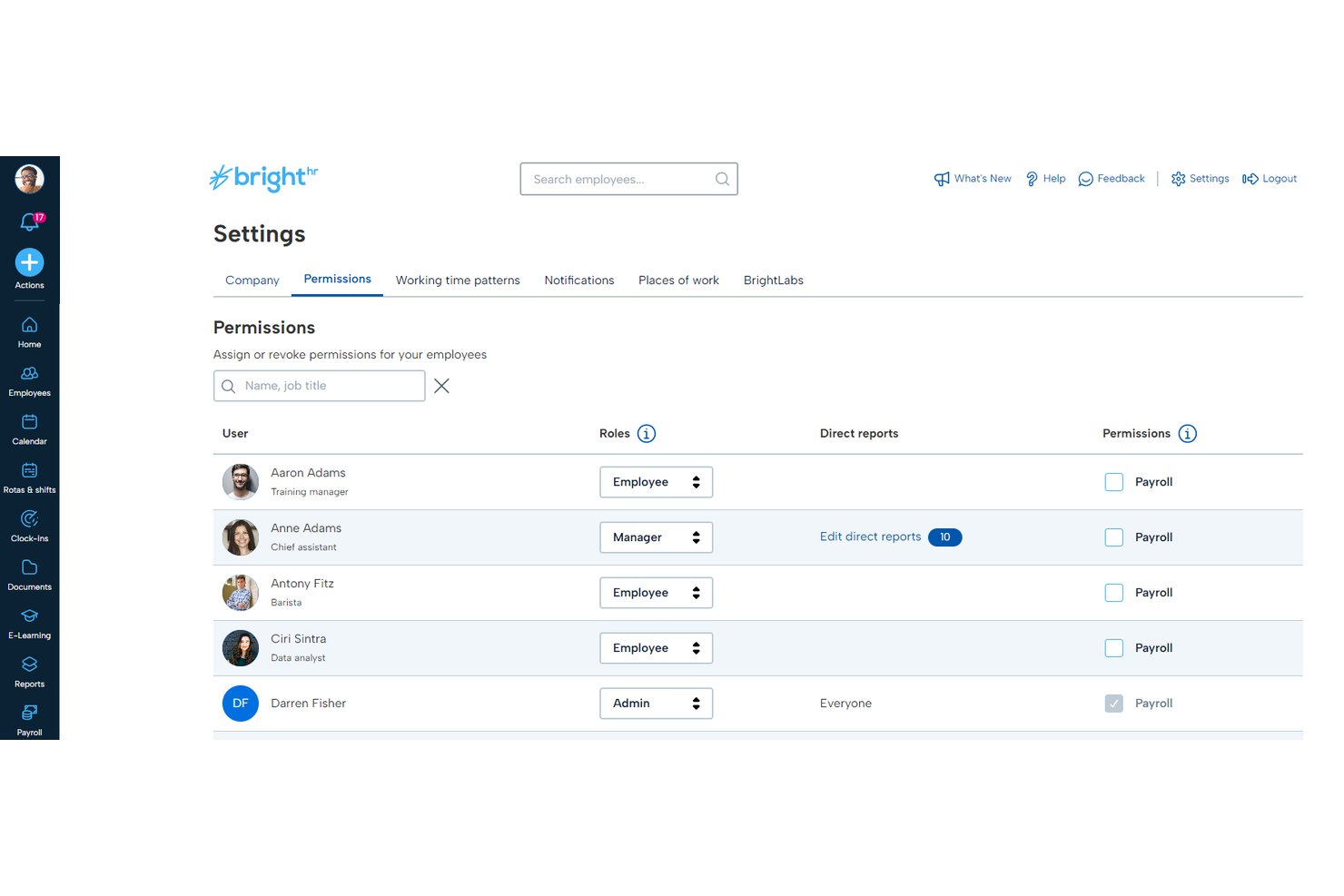Open role dropdown for Ciri Sintra
Viewport: 1344px width, 896px height.
coord(656,648)
